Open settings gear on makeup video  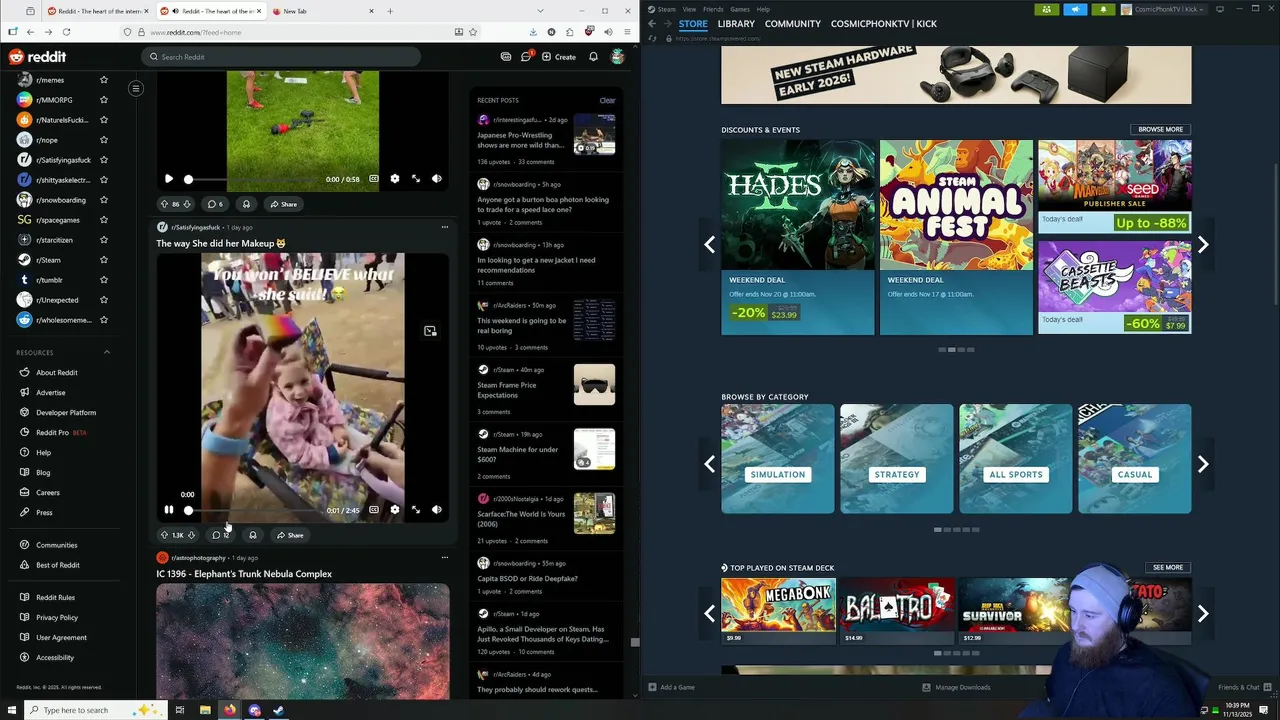(x=395, y=510)
